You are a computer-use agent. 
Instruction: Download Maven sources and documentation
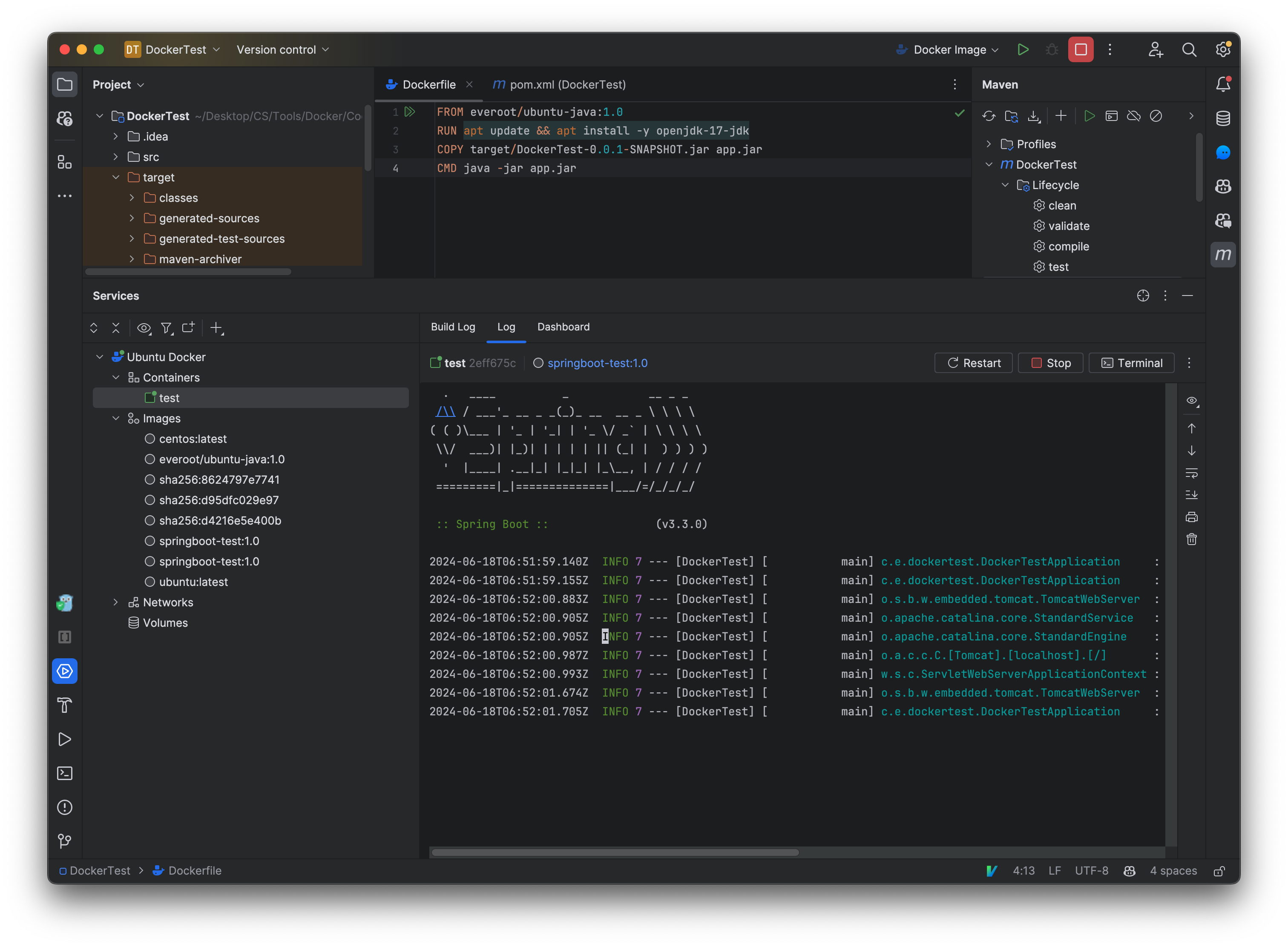point(1033,116)
